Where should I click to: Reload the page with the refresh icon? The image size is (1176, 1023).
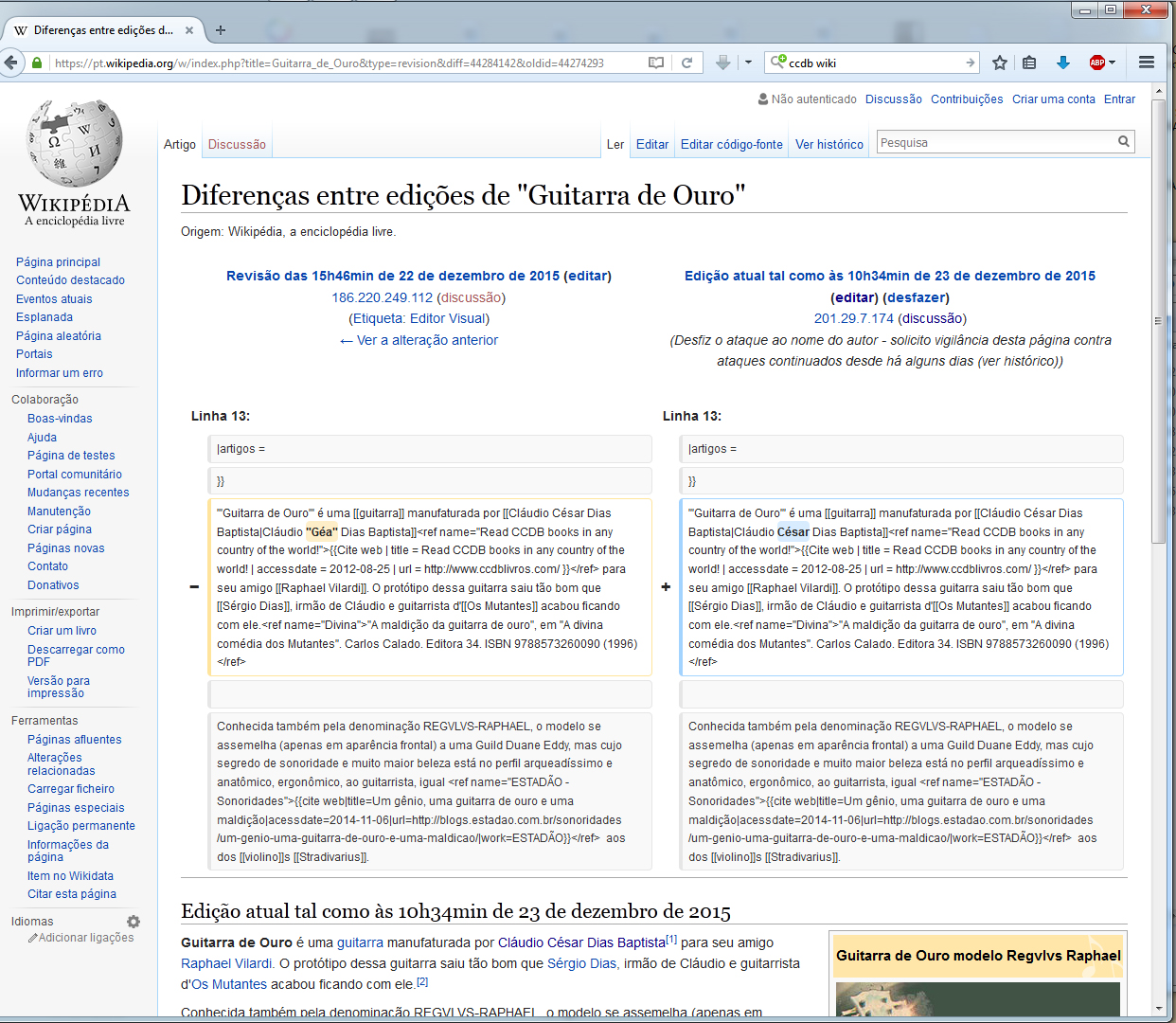pyautogui.click(x=687, y=63)
